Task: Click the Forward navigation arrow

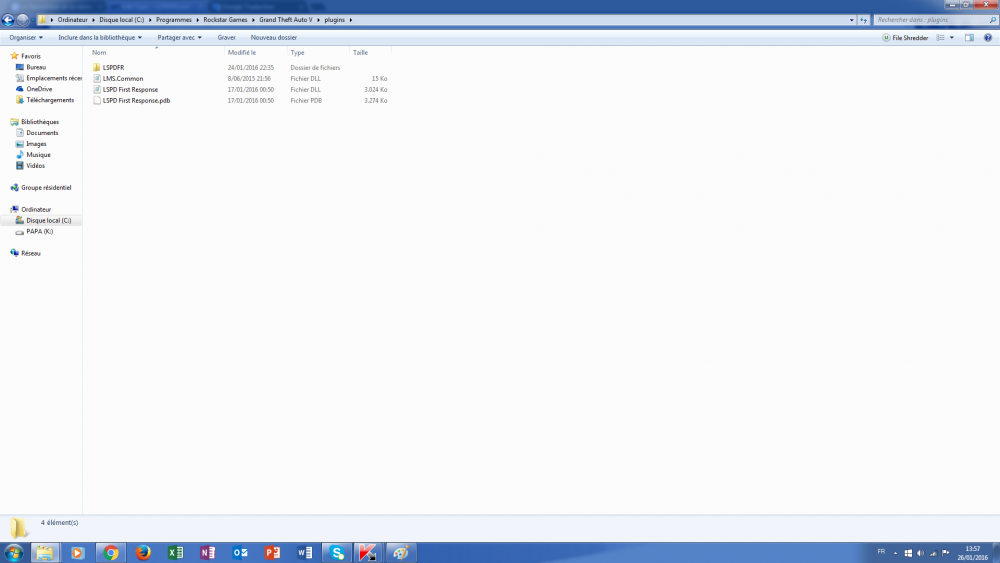Action: (x=23, y=20)
